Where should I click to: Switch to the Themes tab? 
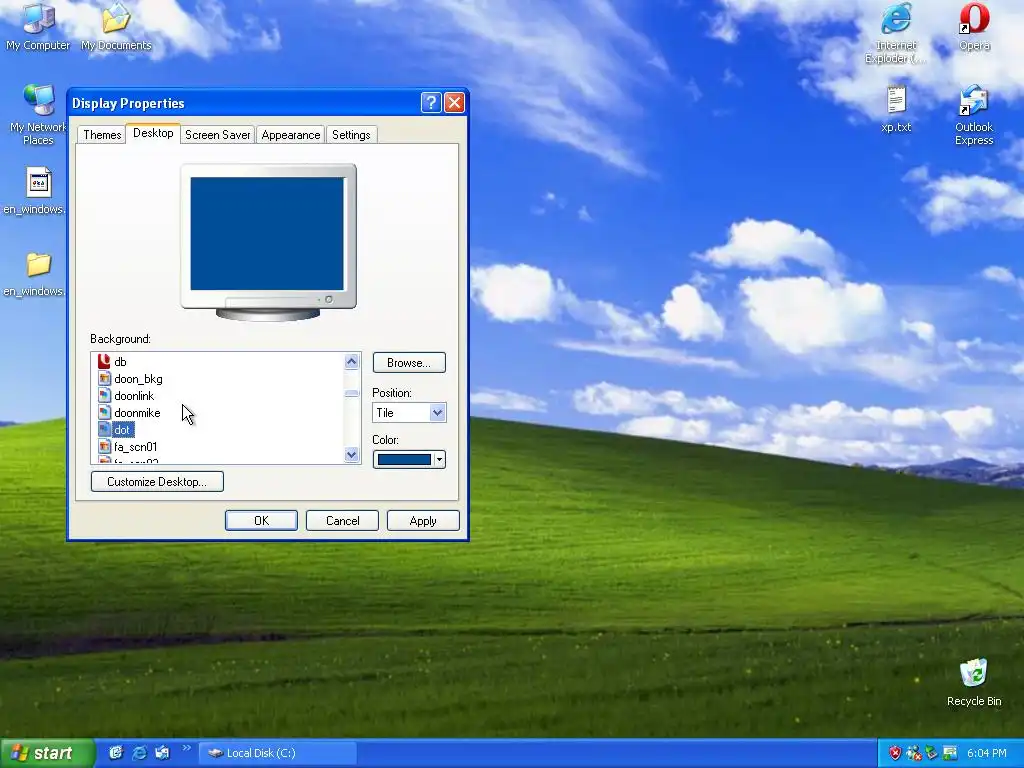coord(102,135)
